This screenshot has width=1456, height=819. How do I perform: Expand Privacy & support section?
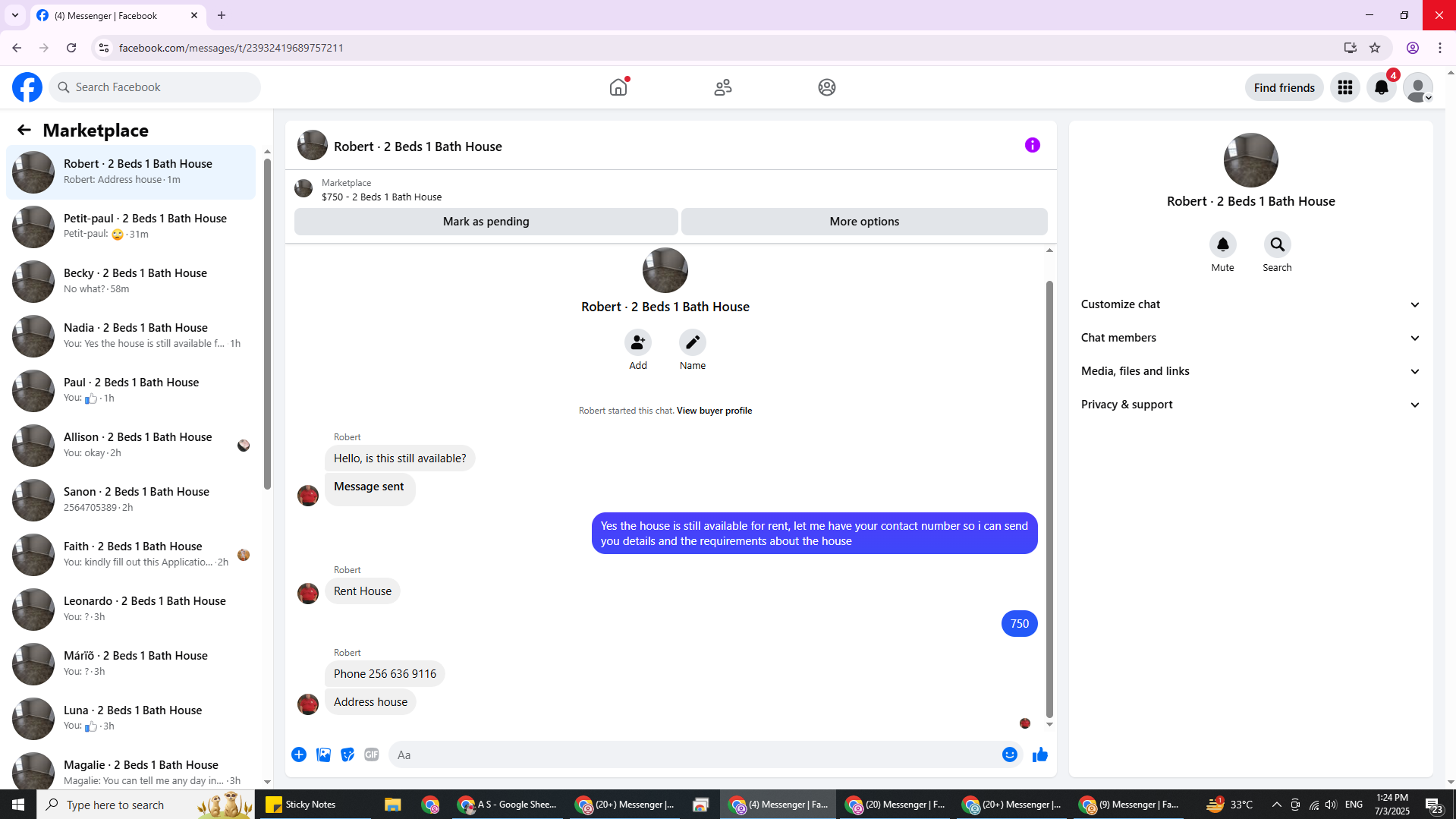tap(1250, 405)
